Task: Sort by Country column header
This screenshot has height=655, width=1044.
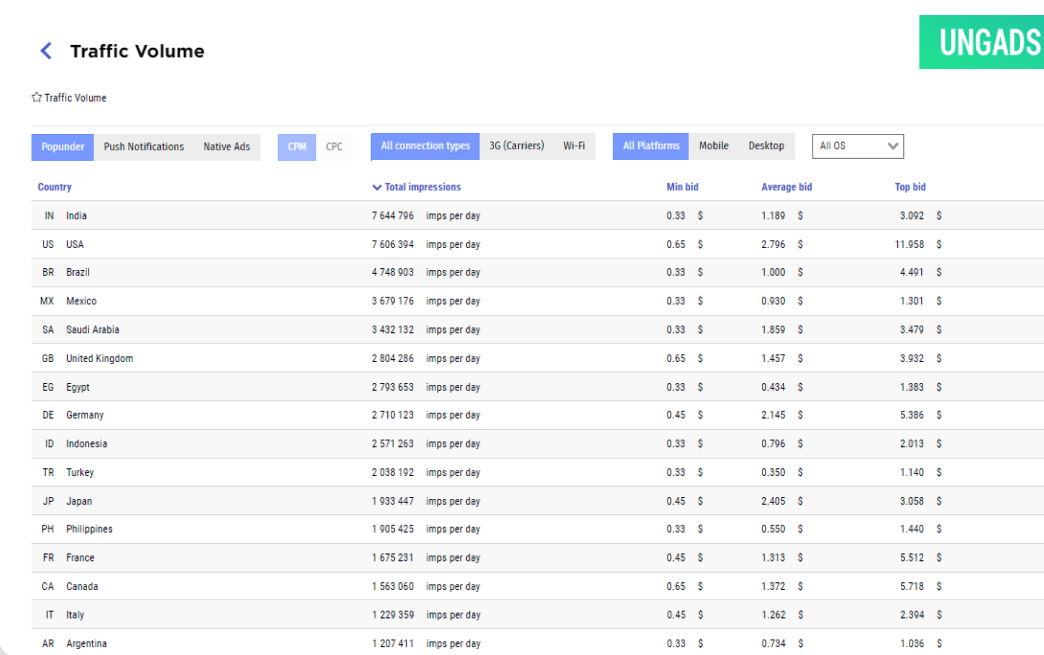Action: tap(55, 187)
